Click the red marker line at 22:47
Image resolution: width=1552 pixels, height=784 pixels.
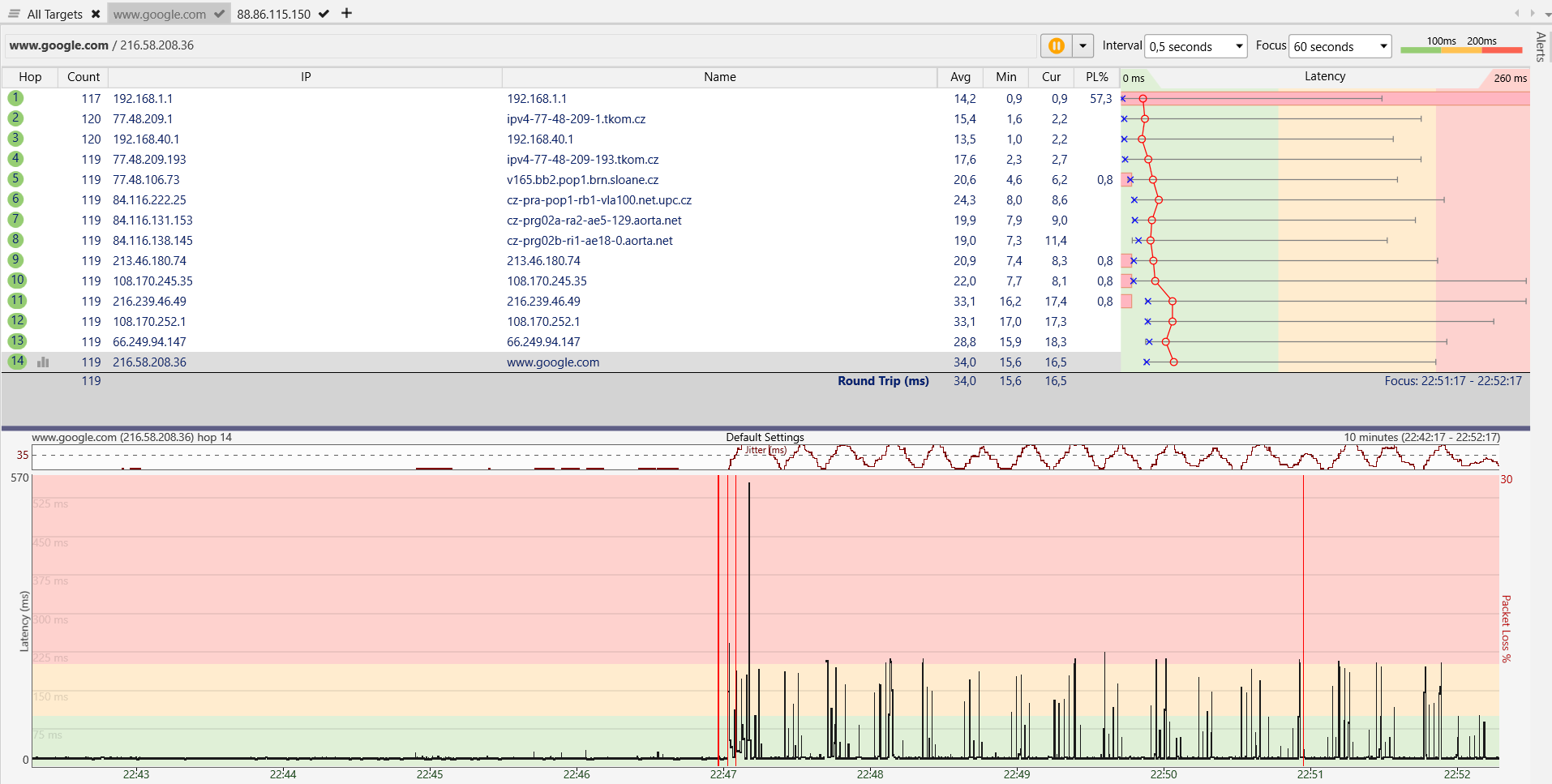[x=718, y=616]
